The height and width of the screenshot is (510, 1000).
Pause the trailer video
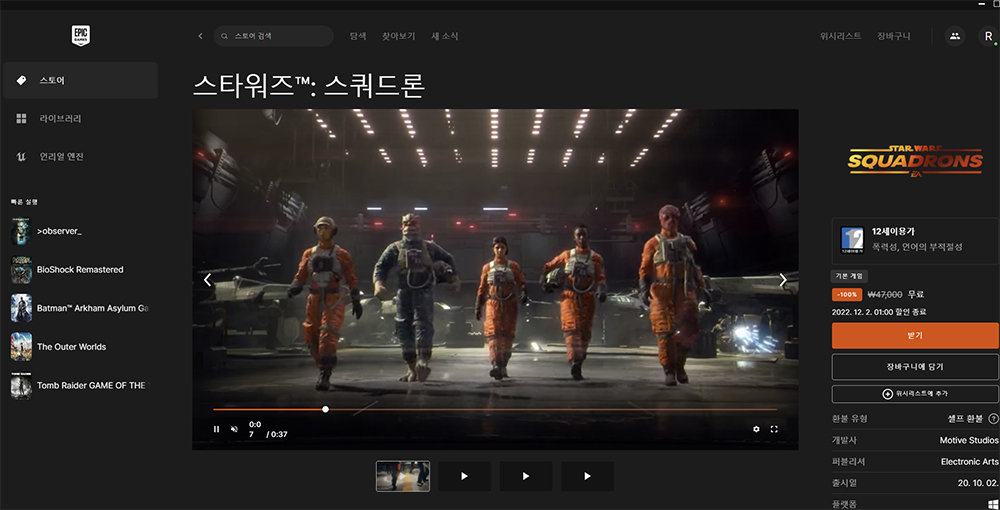pos(216,429)
